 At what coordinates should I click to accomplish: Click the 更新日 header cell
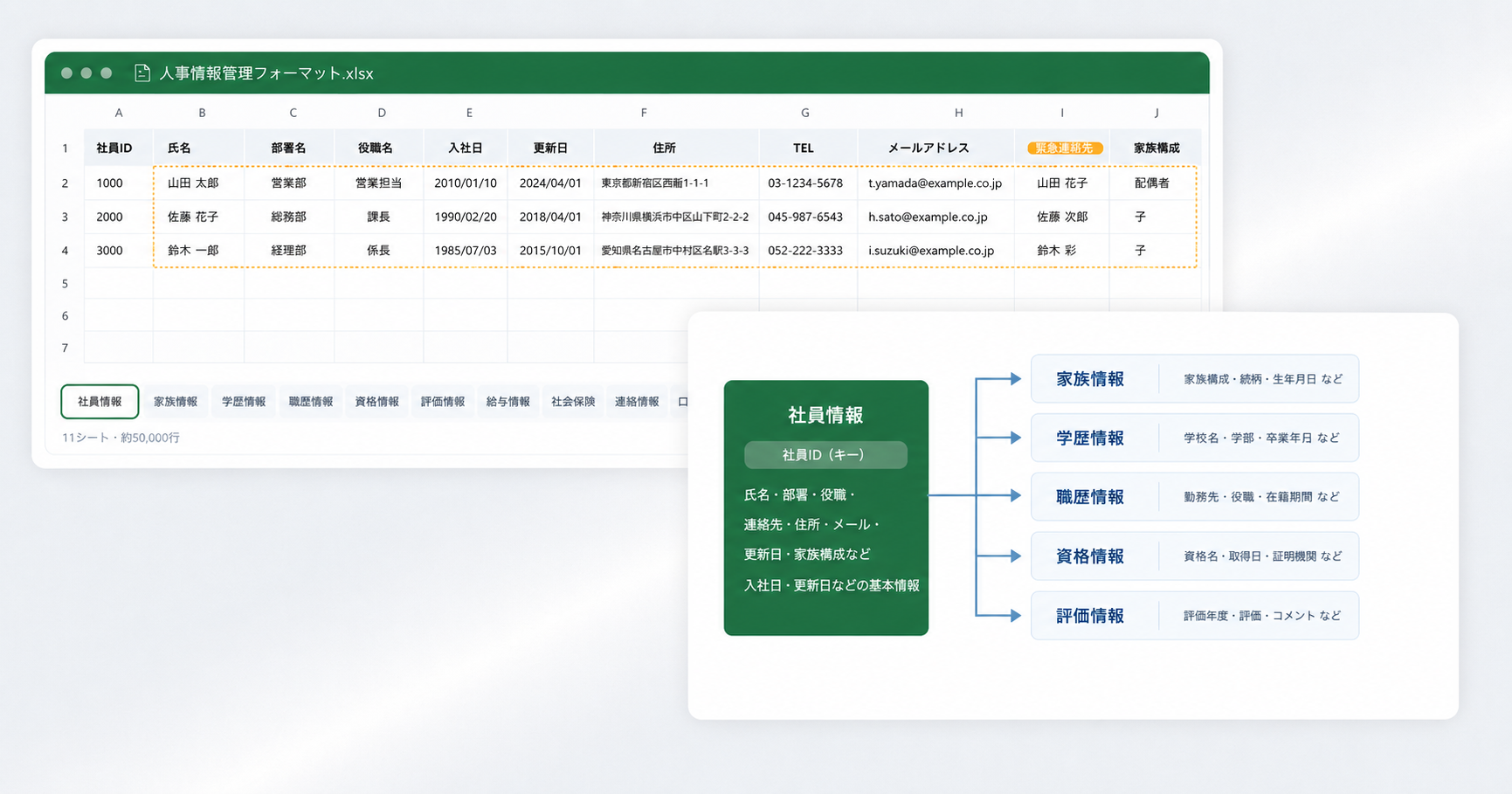point(550,148)
